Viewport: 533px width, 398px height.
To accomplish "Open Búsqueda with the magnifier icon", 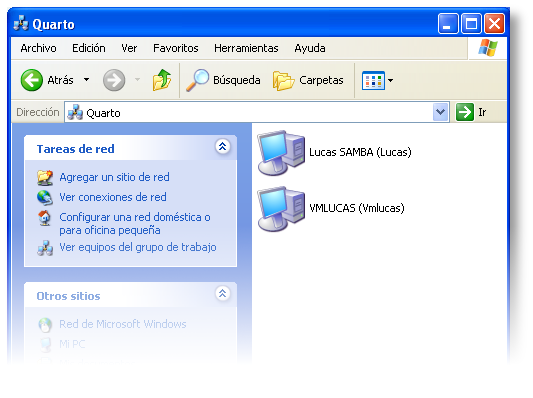I will click(x=197, y=80).
